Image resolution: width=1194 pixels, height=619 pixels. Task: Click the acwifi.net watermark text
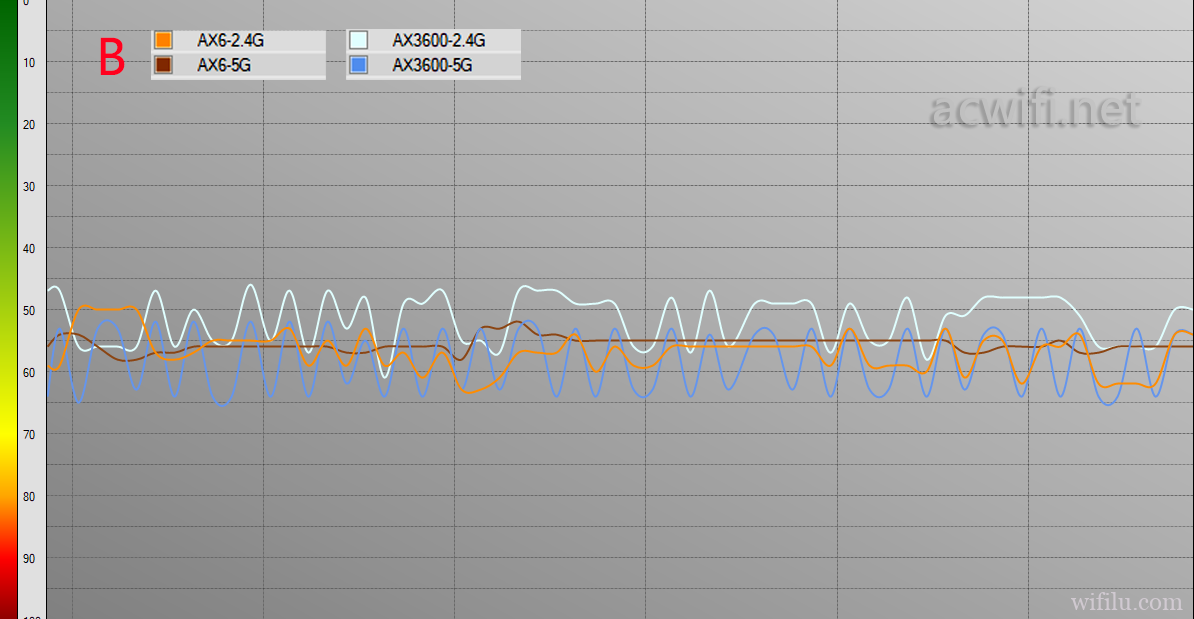pyautogui.click(x=1035, y=110)
